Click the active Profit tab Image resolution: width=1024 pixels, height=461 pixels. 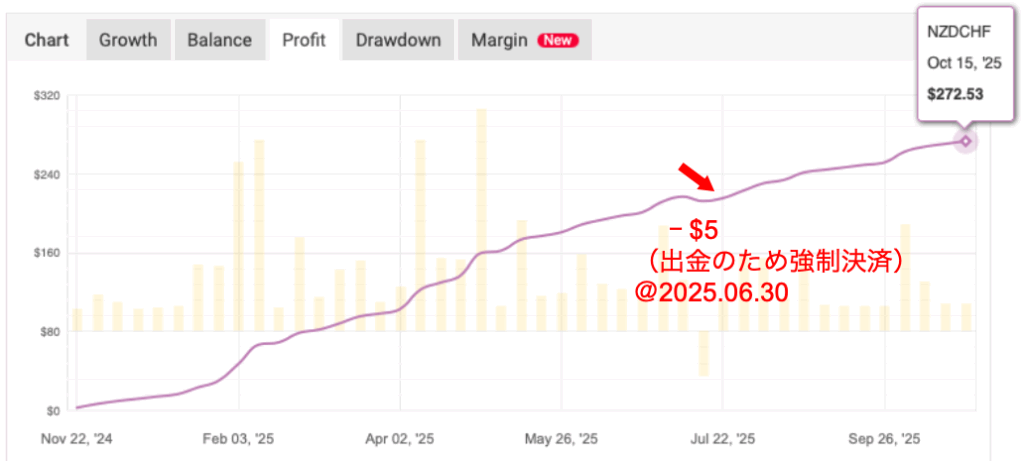(304, 40)
